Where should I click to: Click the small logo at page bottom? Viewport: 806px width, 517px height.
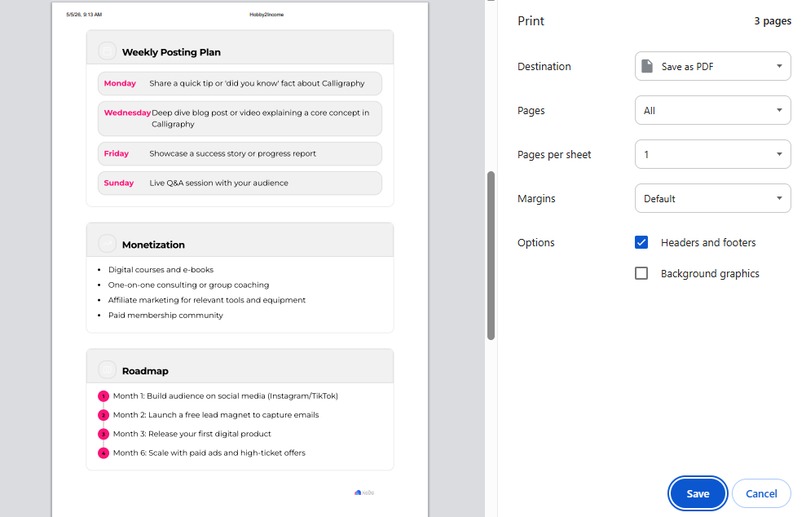click(364, 492)
